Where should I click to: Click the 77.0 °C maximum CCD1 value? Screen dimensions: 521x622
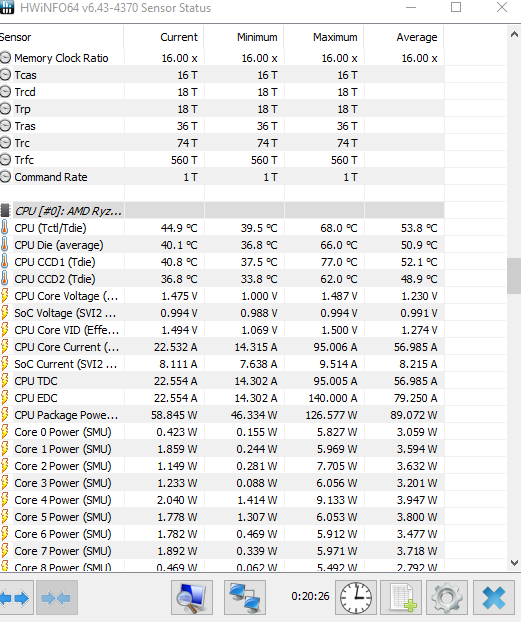coord(339,262)
